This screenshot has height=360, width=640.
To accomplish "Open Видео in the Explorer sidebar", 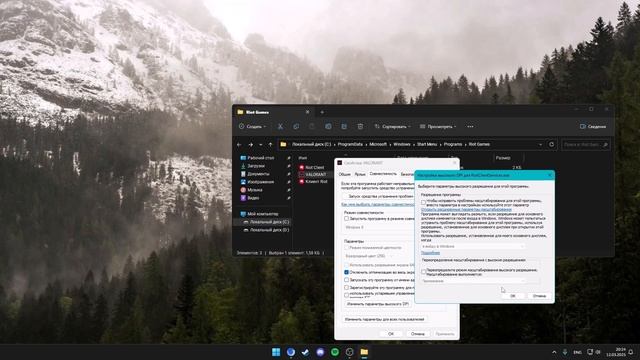I will [x=253, y=198].
